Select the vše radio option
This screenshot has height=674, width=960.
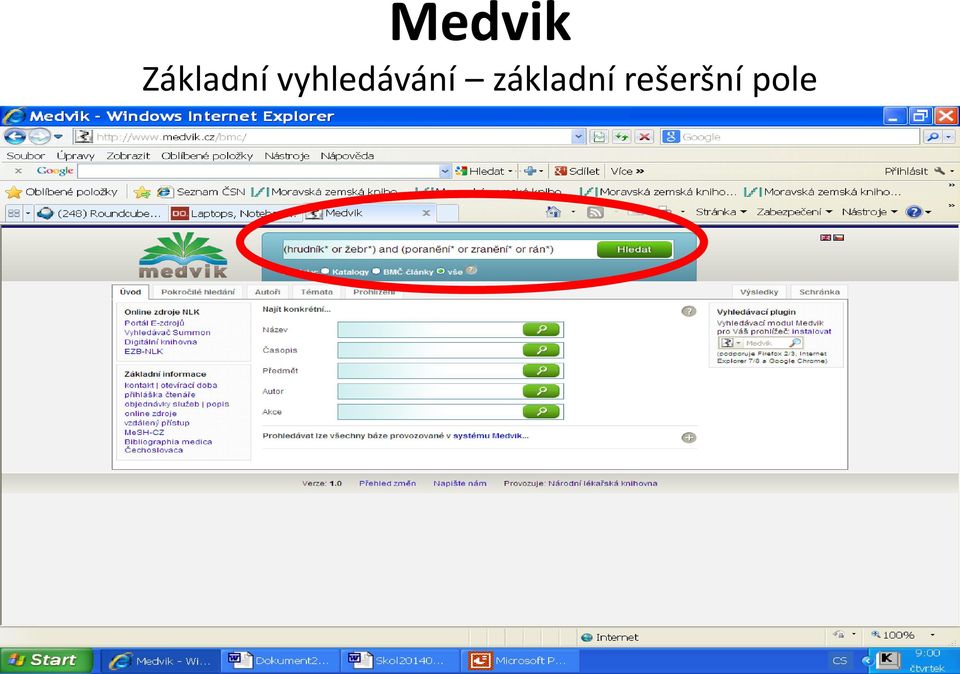[x=441, y=271]
